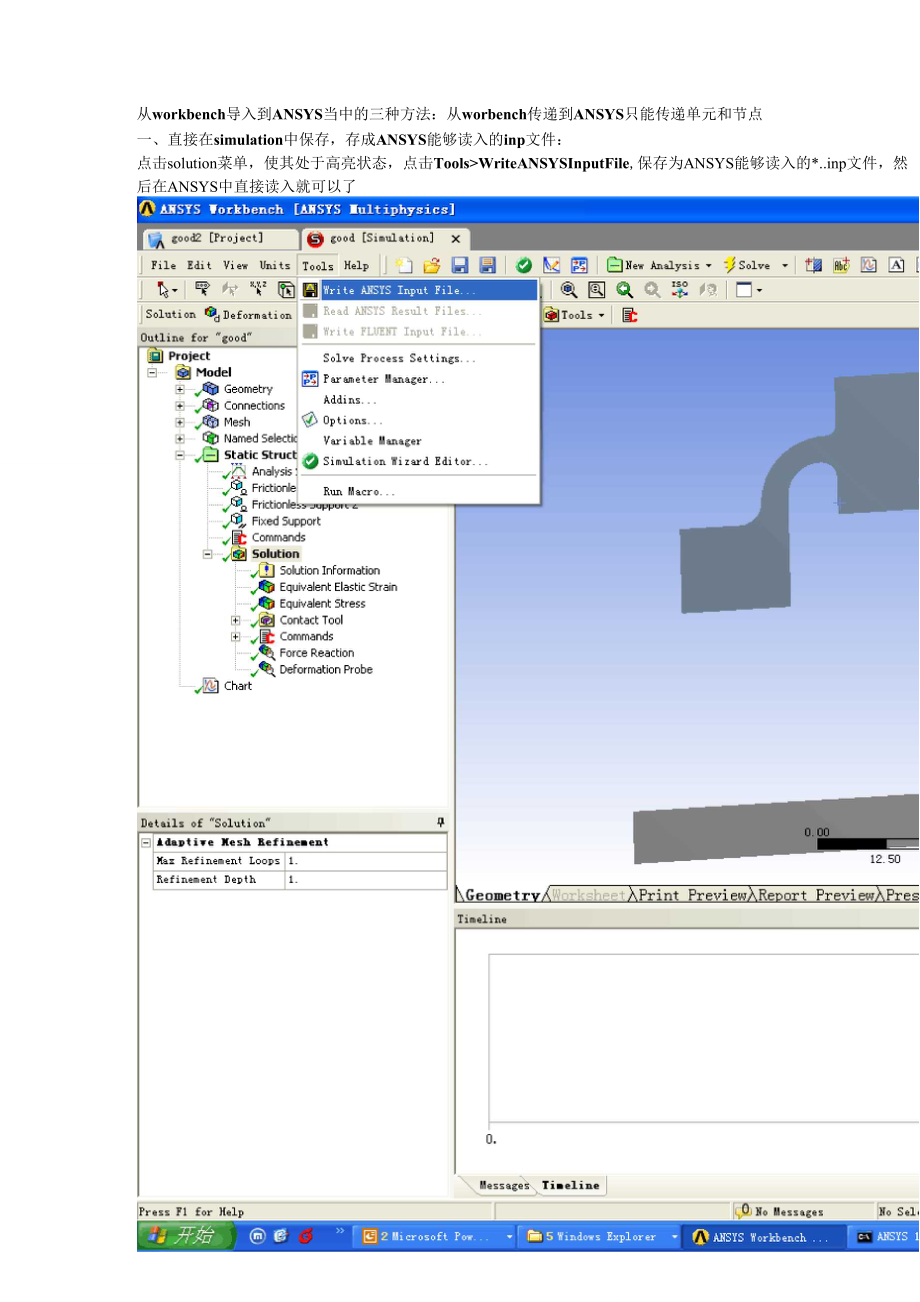Click the Commands icon beside Tools dropdown
Viewport: 920px width, 1302px height.
pyautogui.click(x=630, y=315)
